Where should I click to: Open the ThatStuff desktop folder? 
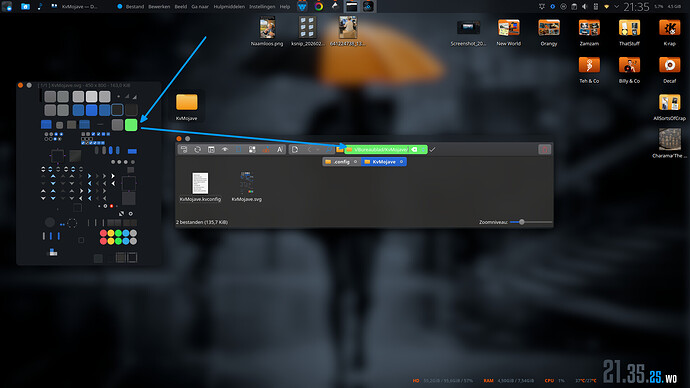629,33
